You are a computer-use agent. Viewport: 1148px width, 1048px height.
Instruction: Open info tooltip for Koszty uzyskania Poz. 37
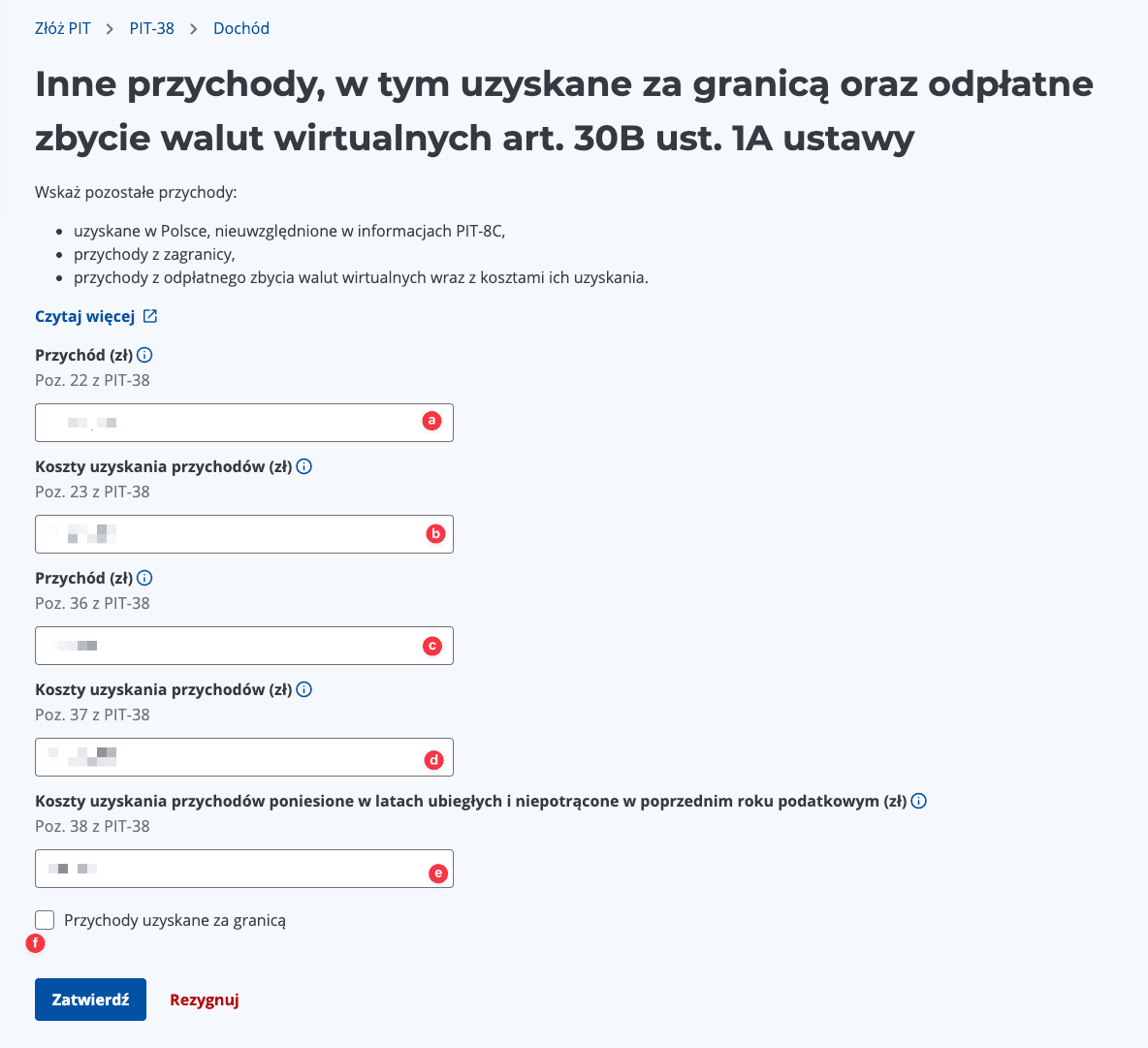click(304, 689)
